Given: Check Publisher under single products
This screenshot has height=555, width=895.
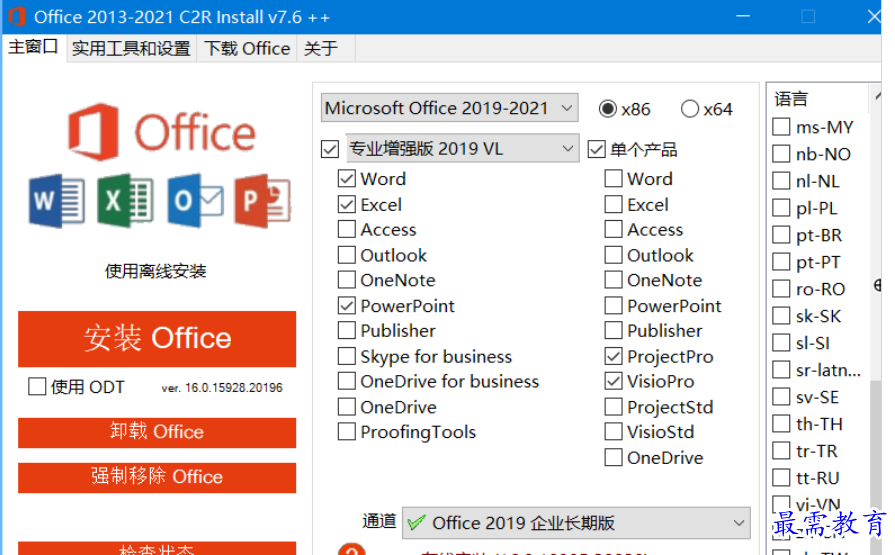Looking at the screenshot, I should pyautogui.click(x=613, y=330).
